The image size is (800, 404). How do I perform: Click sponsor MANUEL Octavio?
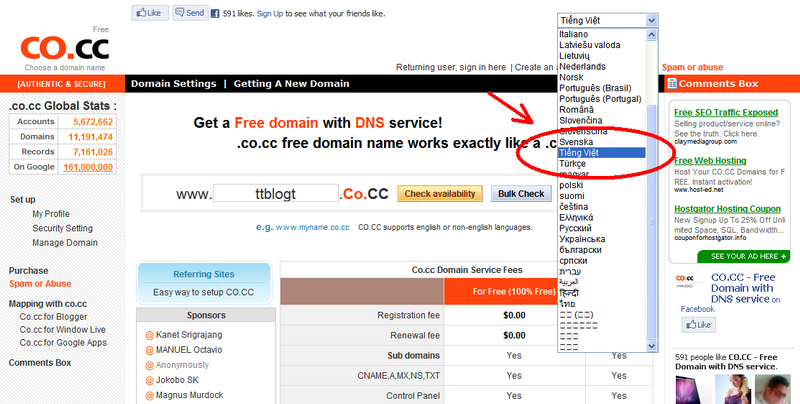(189, 350)
